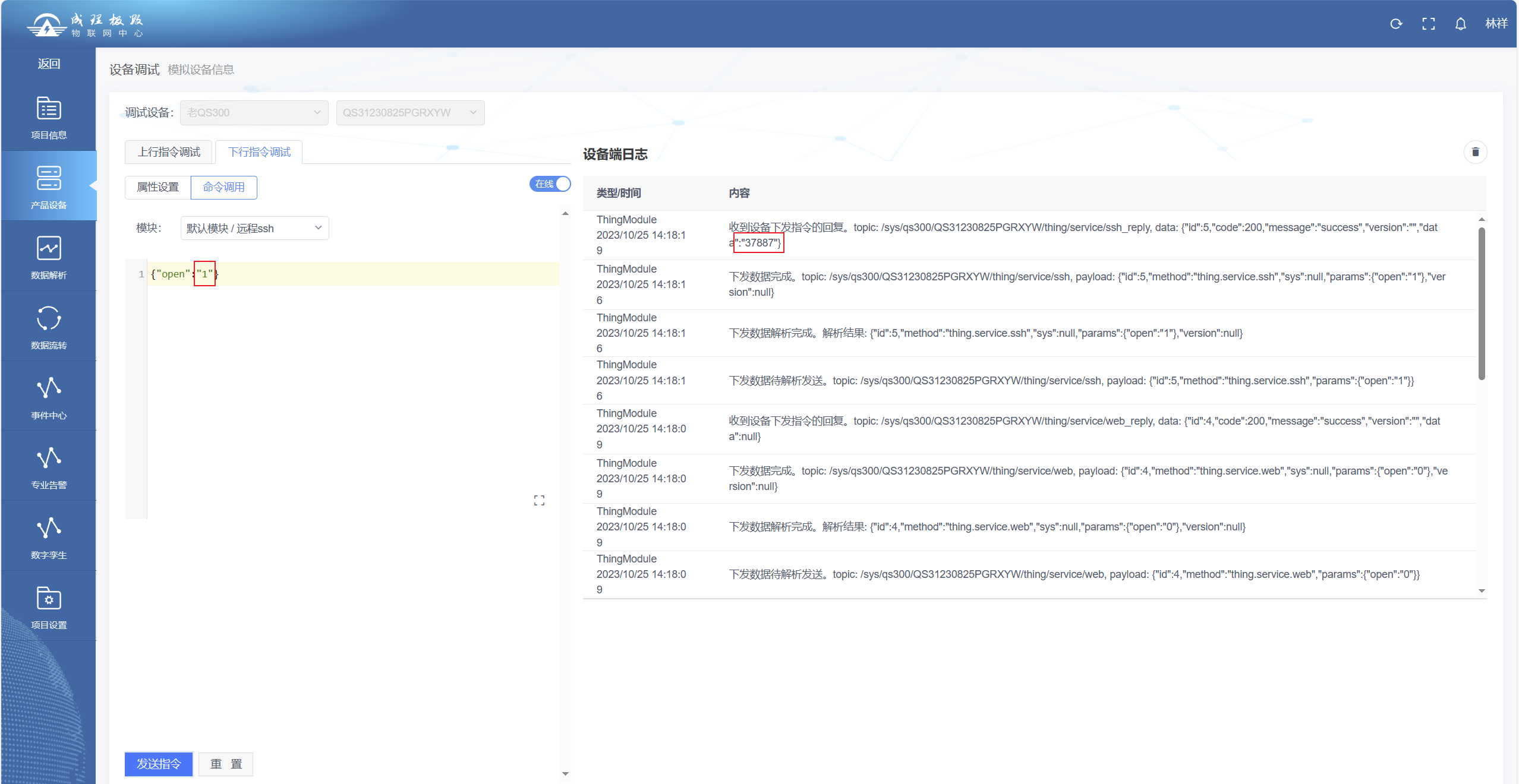Image resolution: width=1519 pixels, height=784 pixels.
Task: Toggle fullscreen mode icon in header
Action: tap(1429, 24)
